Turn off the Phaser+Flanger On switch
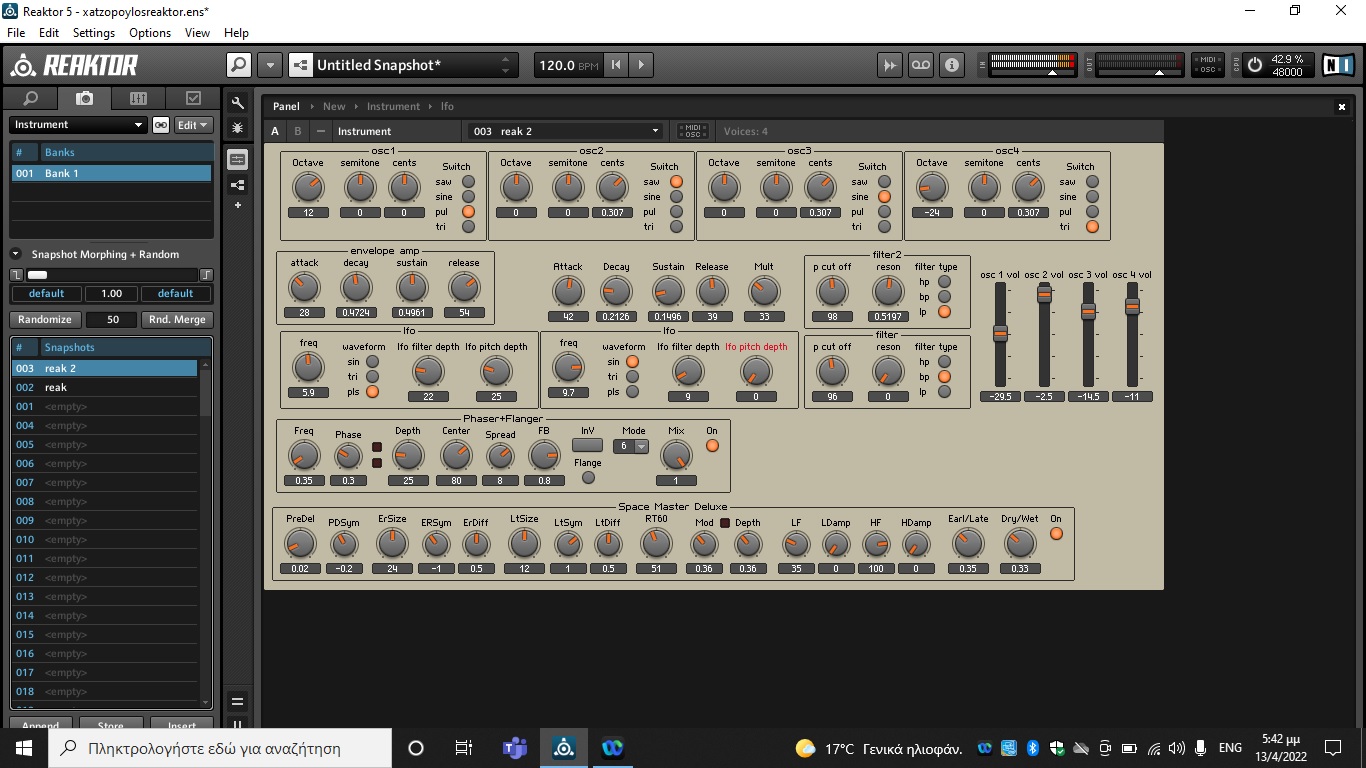1366x768 pixels. (712, 445)
